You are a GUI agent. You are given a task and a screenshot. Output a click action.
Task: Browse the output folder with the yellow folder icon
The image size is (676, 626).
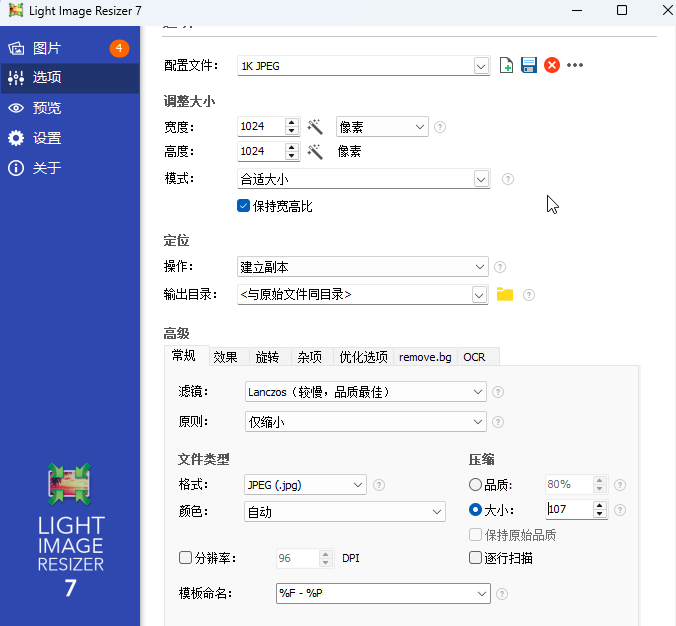coord(505,294)
